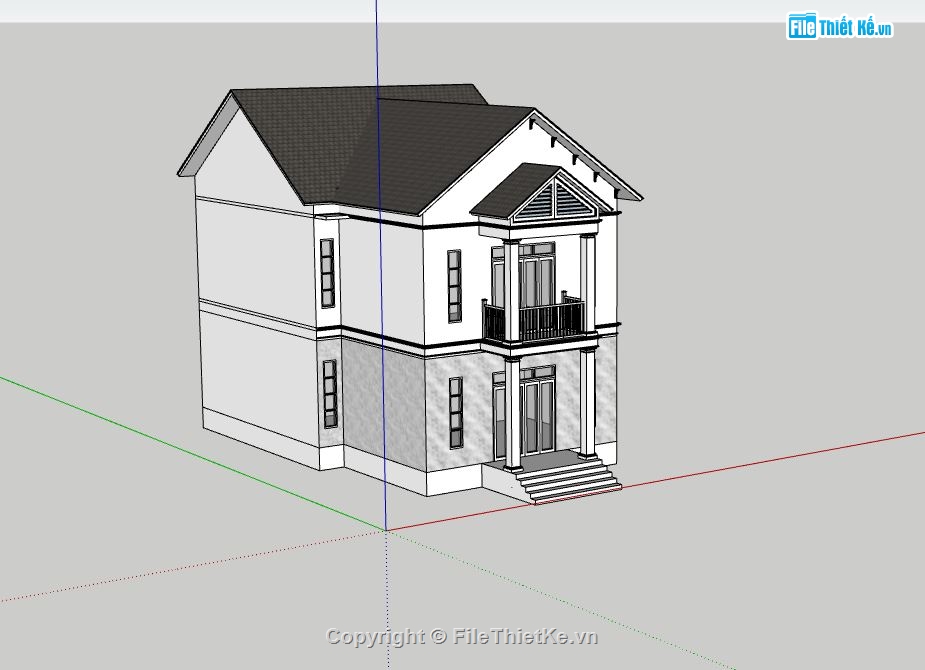The width and height of the screenshot is (925, 670).
Task: Click the axes origin where the colored axes meet
Action: pyautogui.click(x=386, y=530)
